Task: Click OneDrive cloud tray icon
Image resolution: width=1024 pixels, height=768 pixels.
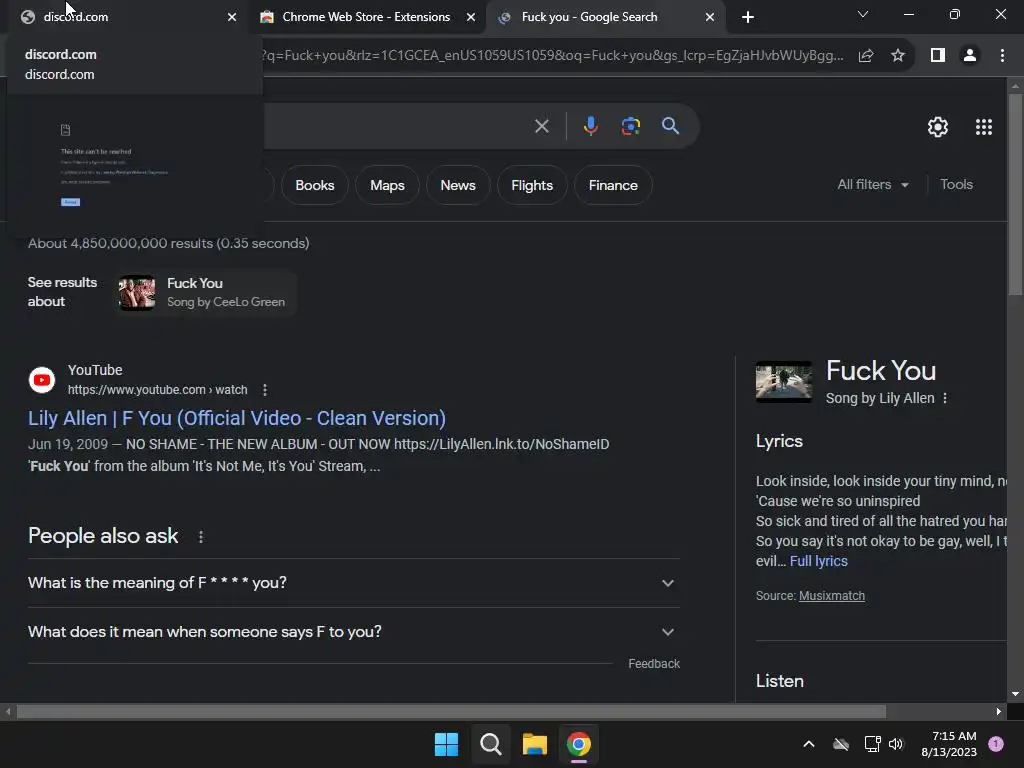Action: tap(841, 744)
